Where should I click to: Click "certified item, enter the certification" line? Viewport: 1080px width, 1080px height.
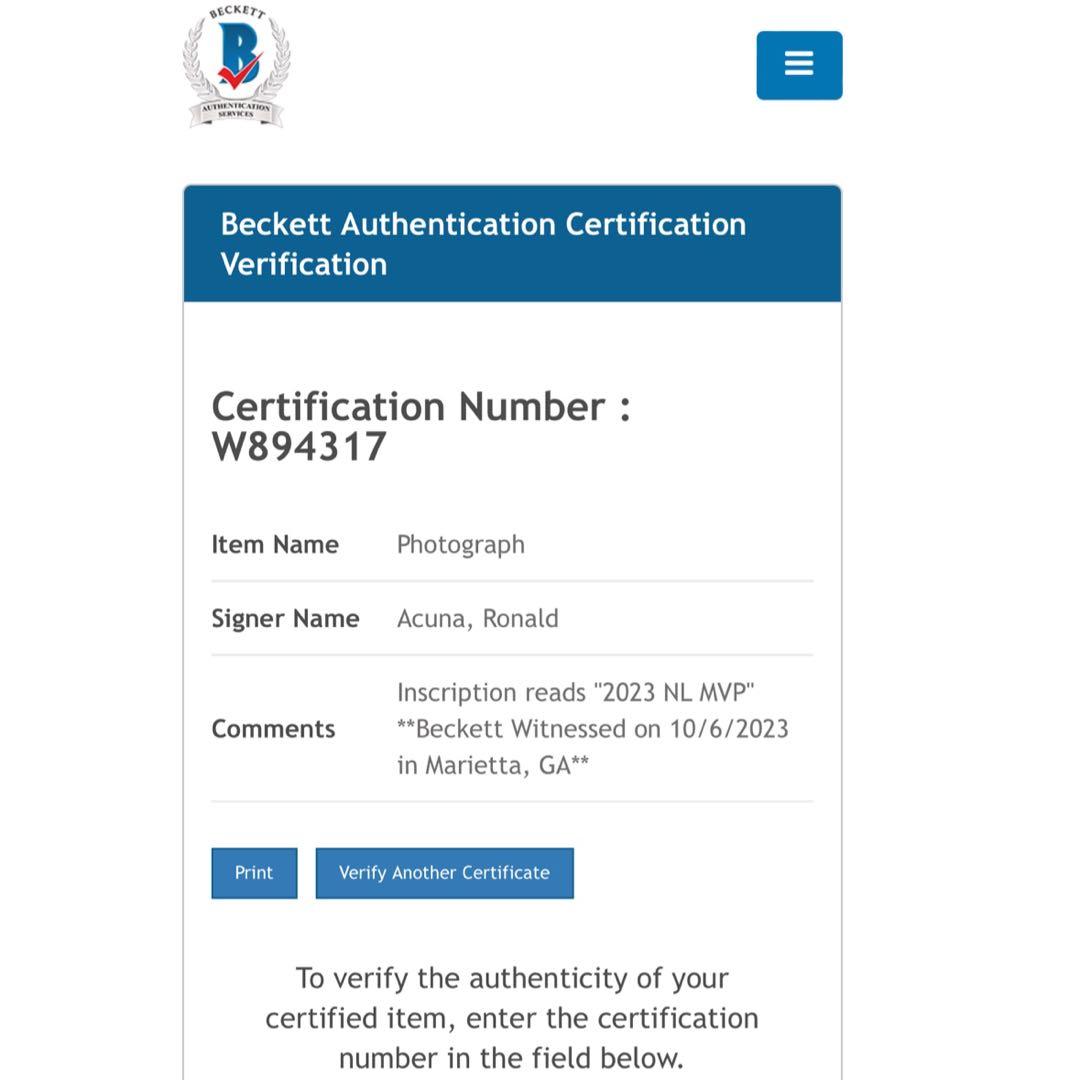point(511,1018)
